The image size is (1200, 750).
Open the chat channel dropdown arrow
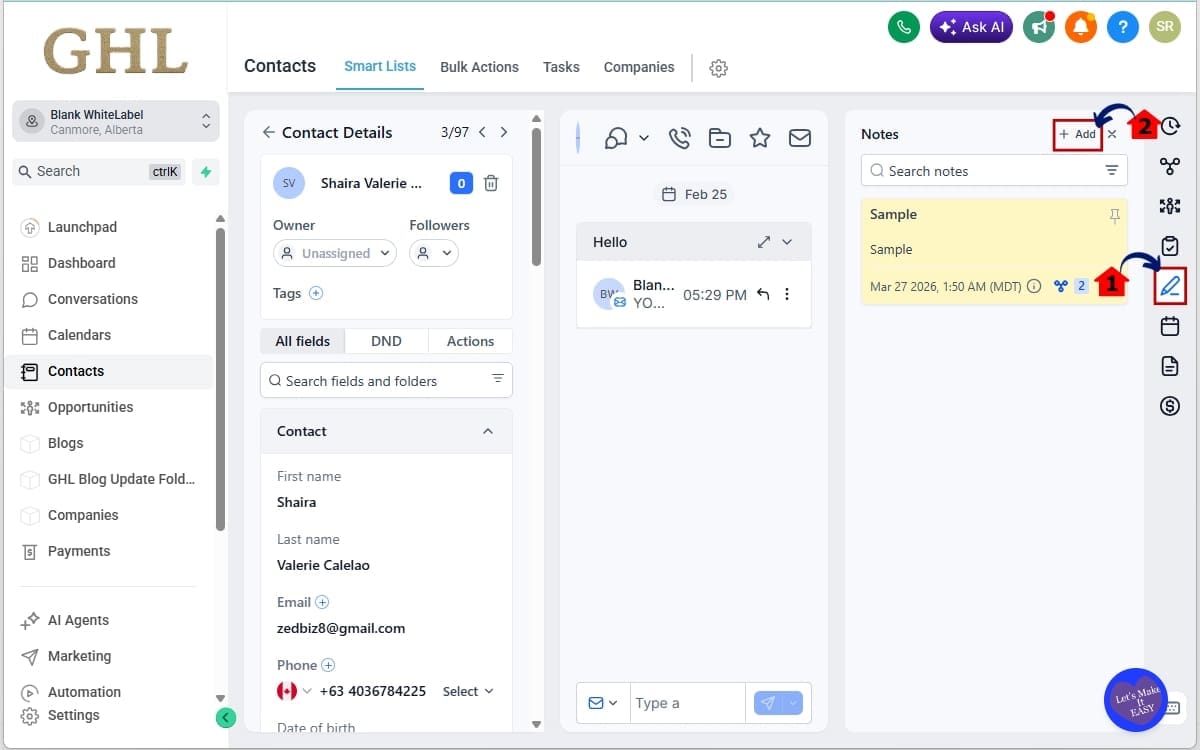(644, 138)
